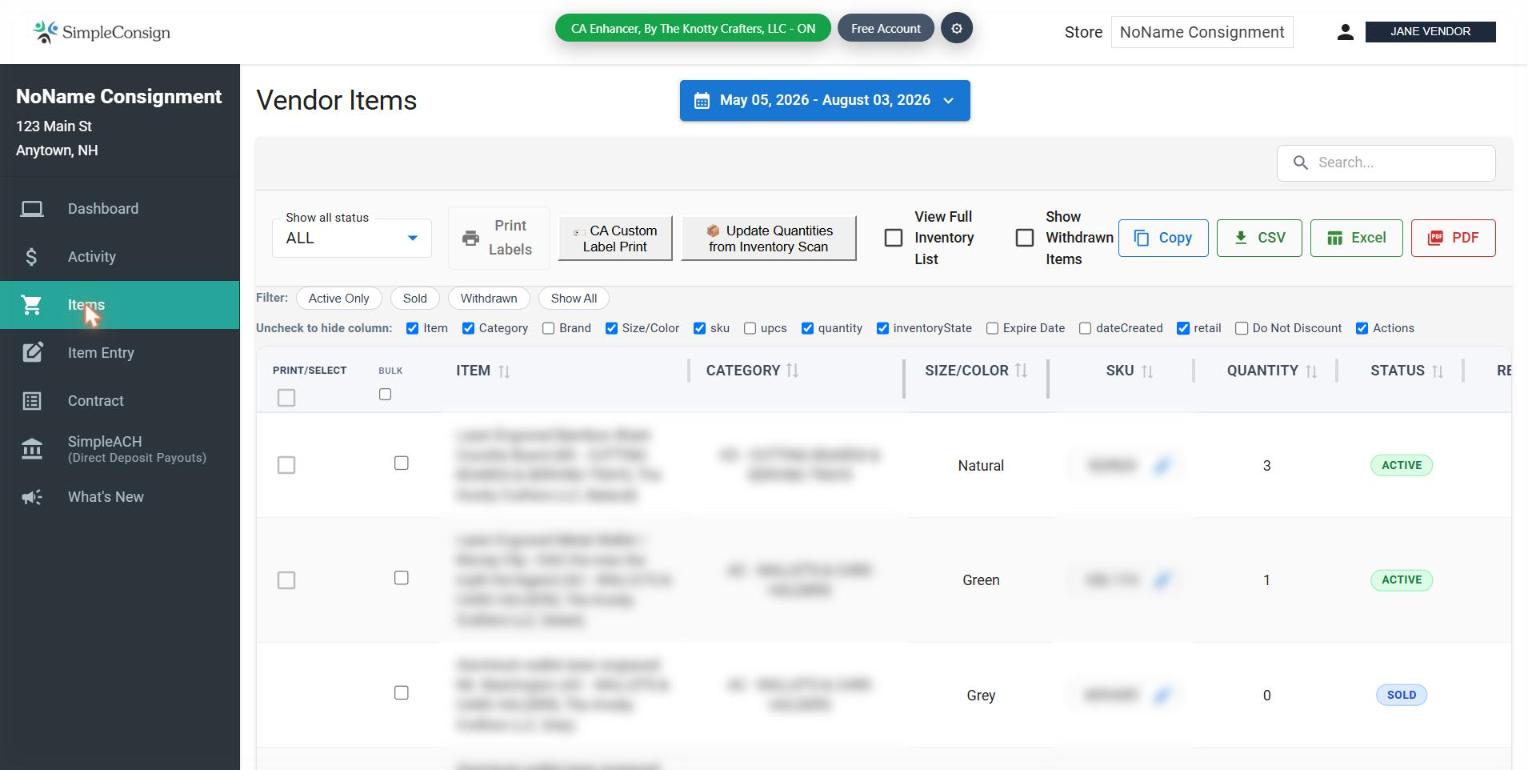
Task: Click the settings gear icon in header
Action: pyautogui.click(x=956, y=28)
